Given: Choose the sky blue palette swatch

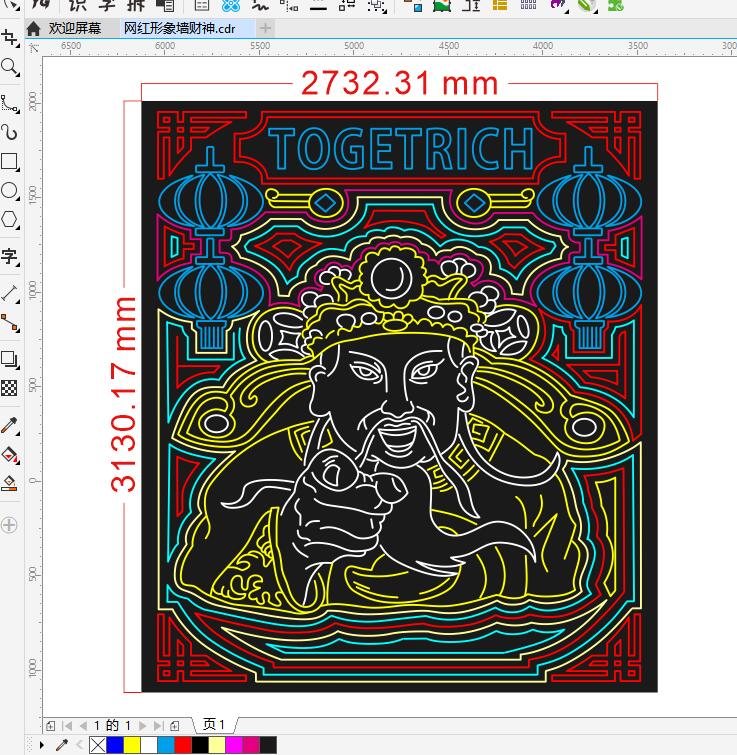Looking at the screenshot, I should point(166,745).
